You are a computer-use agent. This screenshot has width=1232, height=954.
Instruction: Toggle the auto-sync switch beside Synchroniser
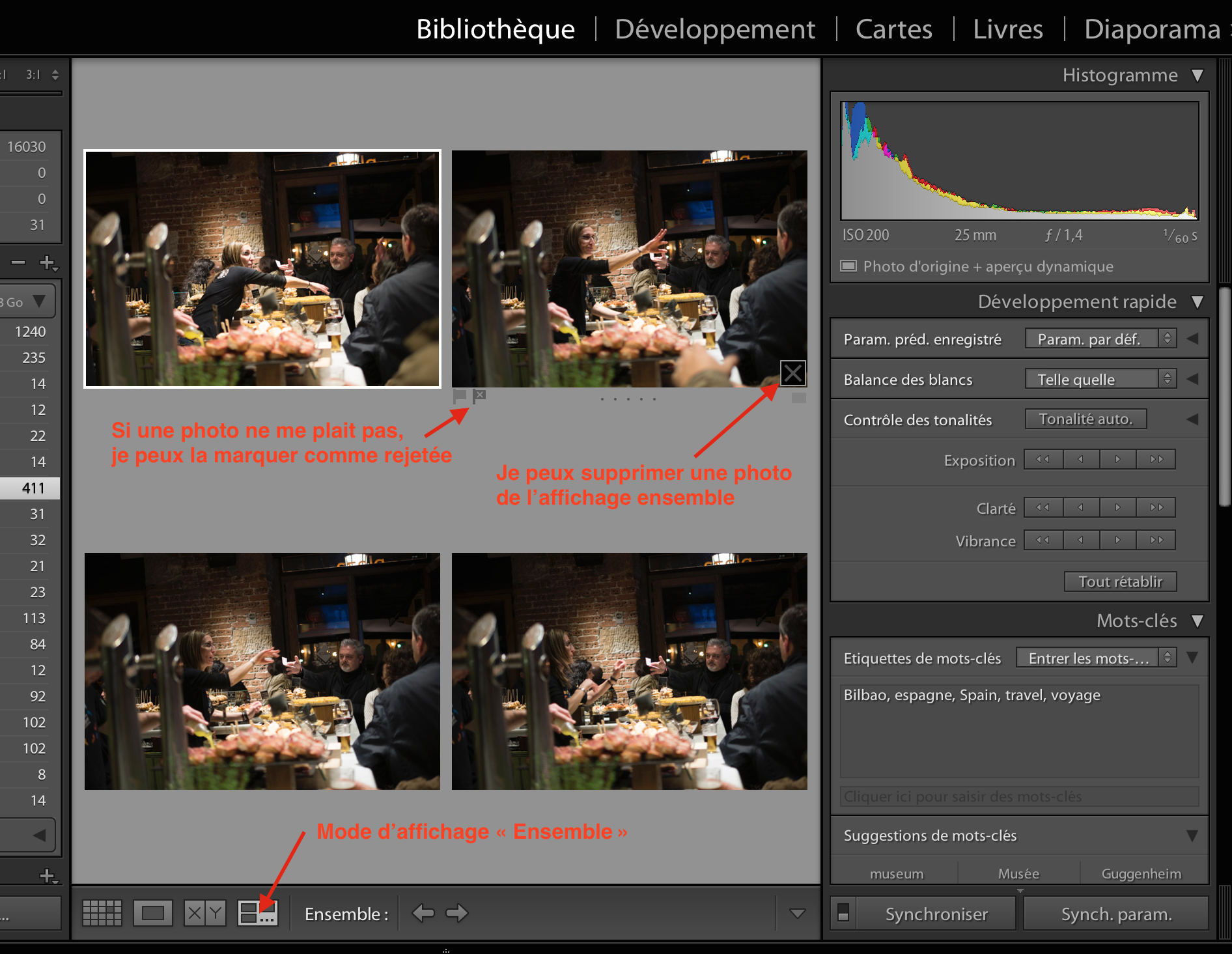[x=843, y=913]
